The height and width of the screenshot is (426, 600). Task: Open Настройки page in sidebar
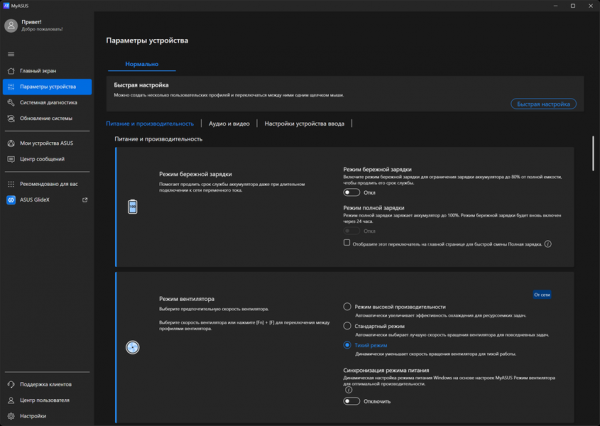click(47, 416)
